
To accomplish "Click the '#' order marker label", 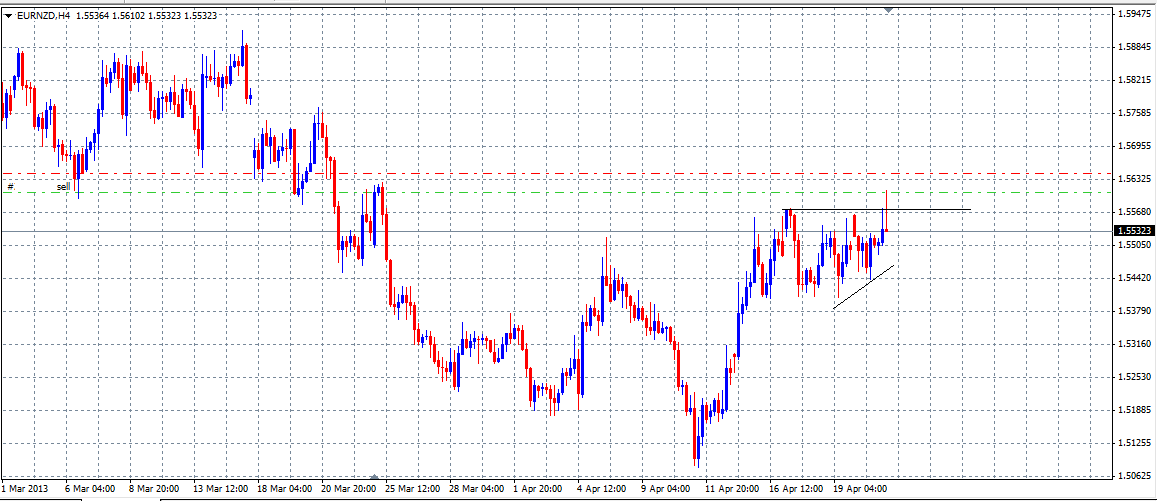I will pos(10,186).
